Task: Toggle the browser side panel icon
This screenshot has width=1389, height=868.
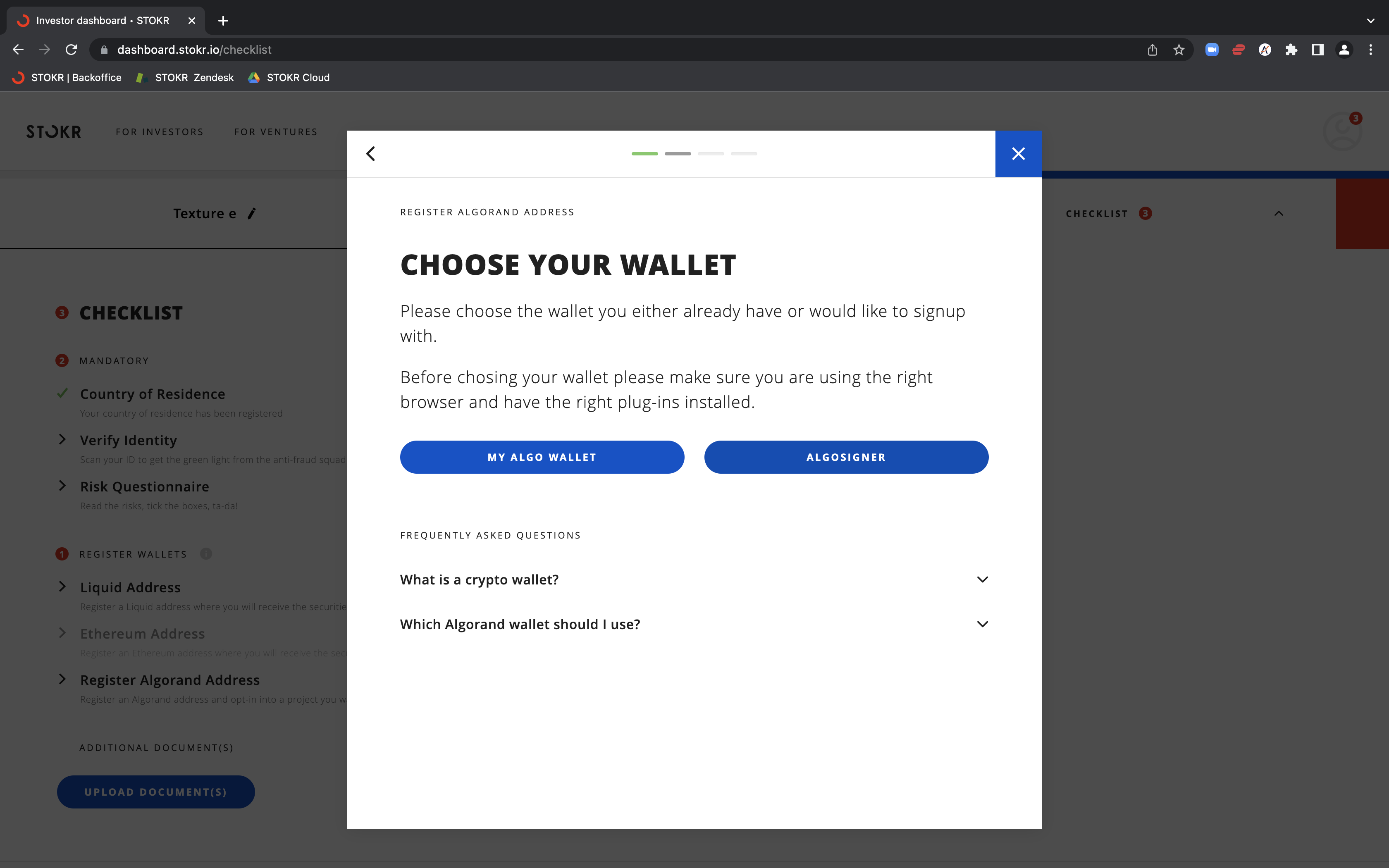Action: click(x=1318, y=50)
